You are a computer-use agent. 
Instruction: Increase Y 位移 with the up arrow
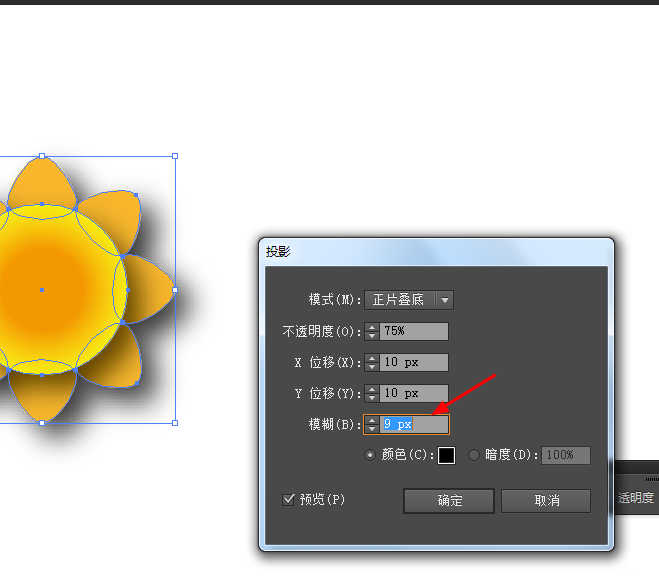point(372,389)
